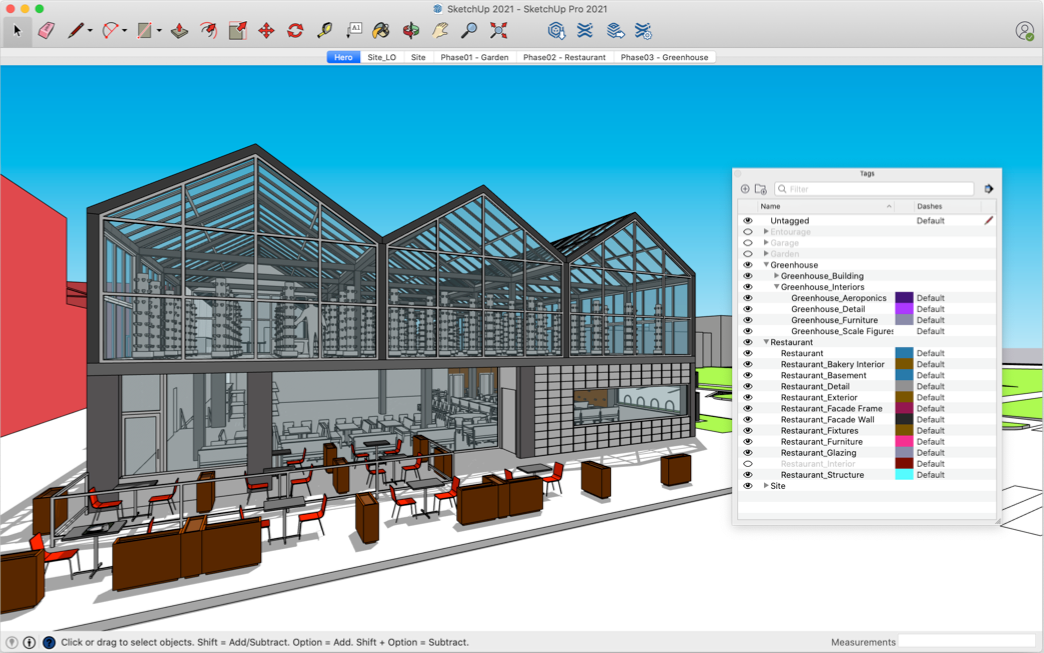Screen dimensions: 1044x653
Task: Show the hidden Restaurant_Interior tag
Action: [x=747, y=464]
